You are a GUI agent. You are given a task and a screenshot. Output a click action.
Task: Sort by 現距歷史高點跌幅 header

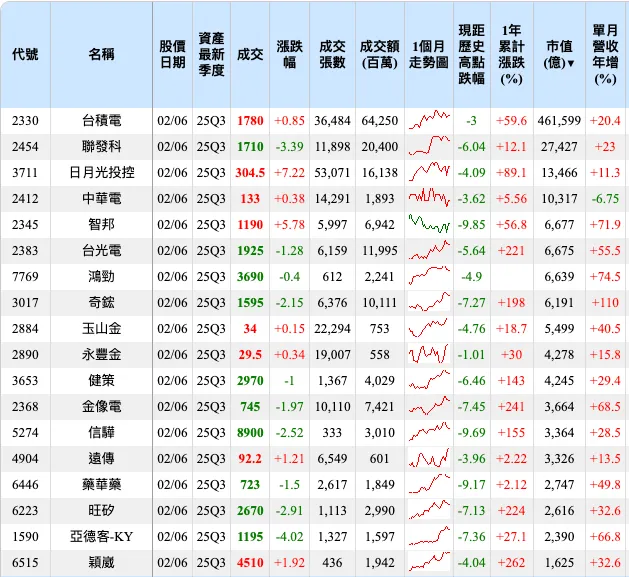471,55
